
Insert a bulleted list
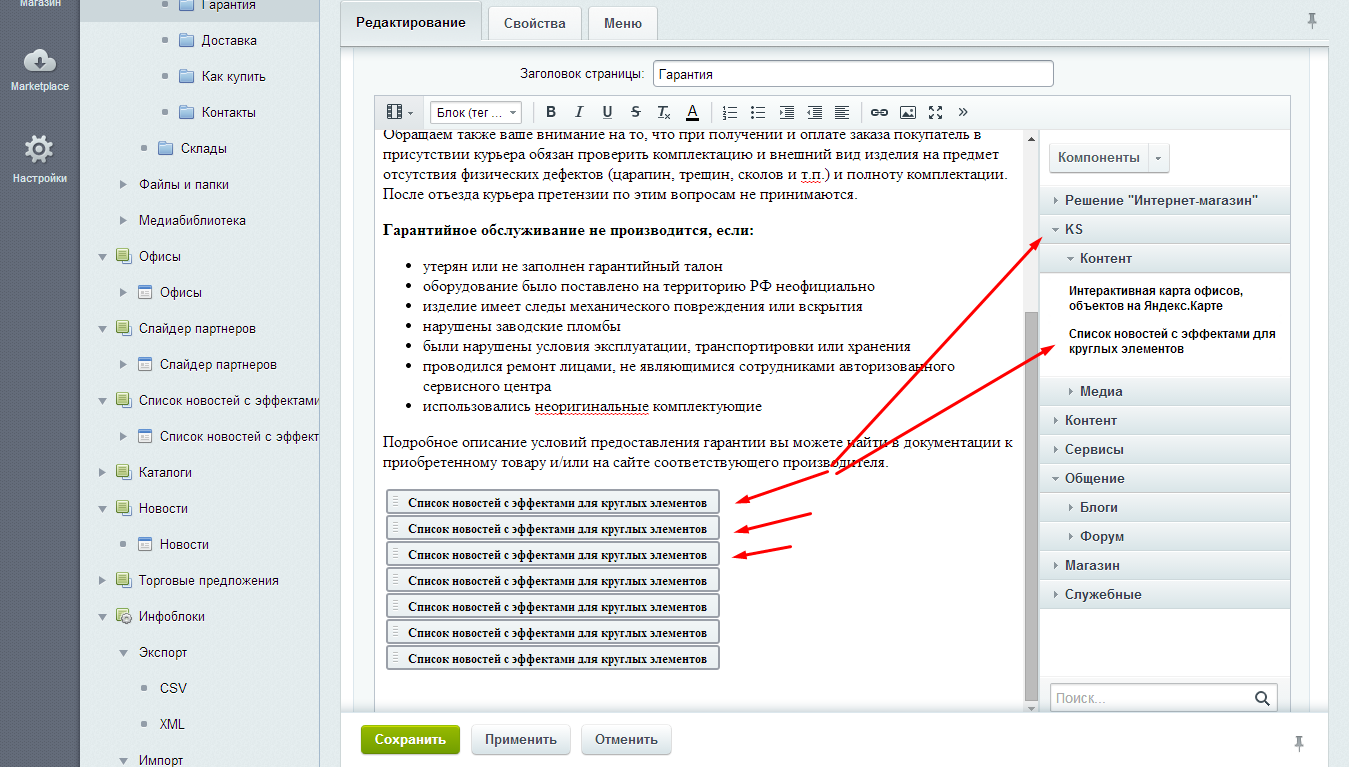[x=758, y=112]
